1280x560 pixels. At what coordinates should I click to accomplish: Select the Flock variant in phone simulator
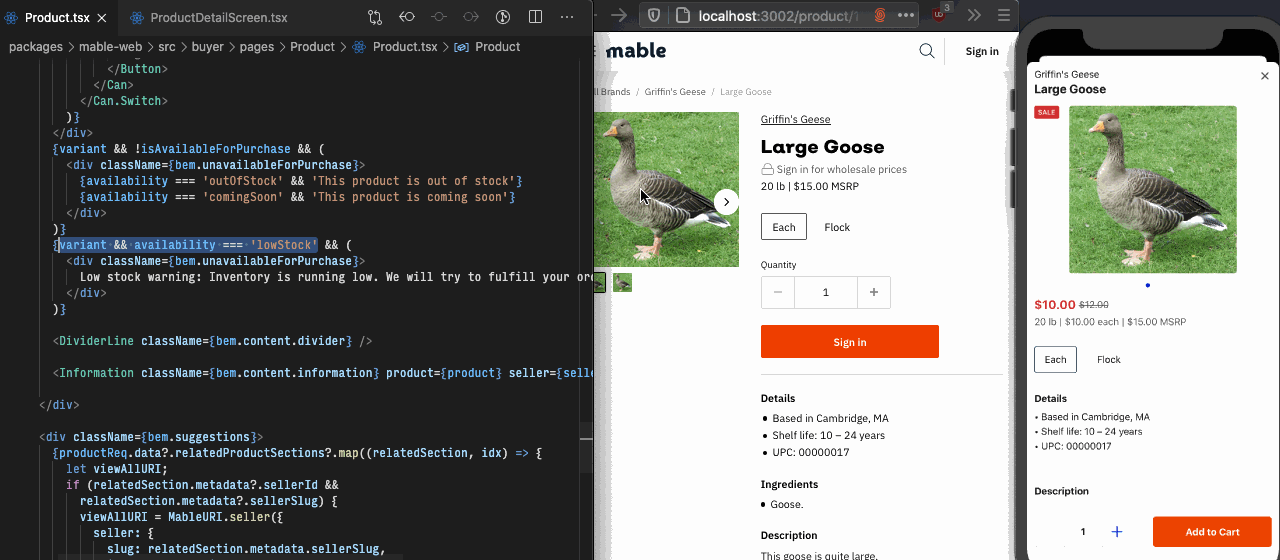(x=1109, y=359)
